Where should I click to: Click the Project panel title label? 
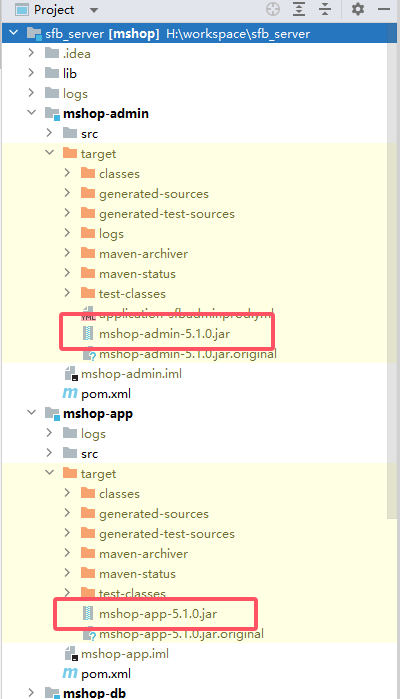coord(54,10)
